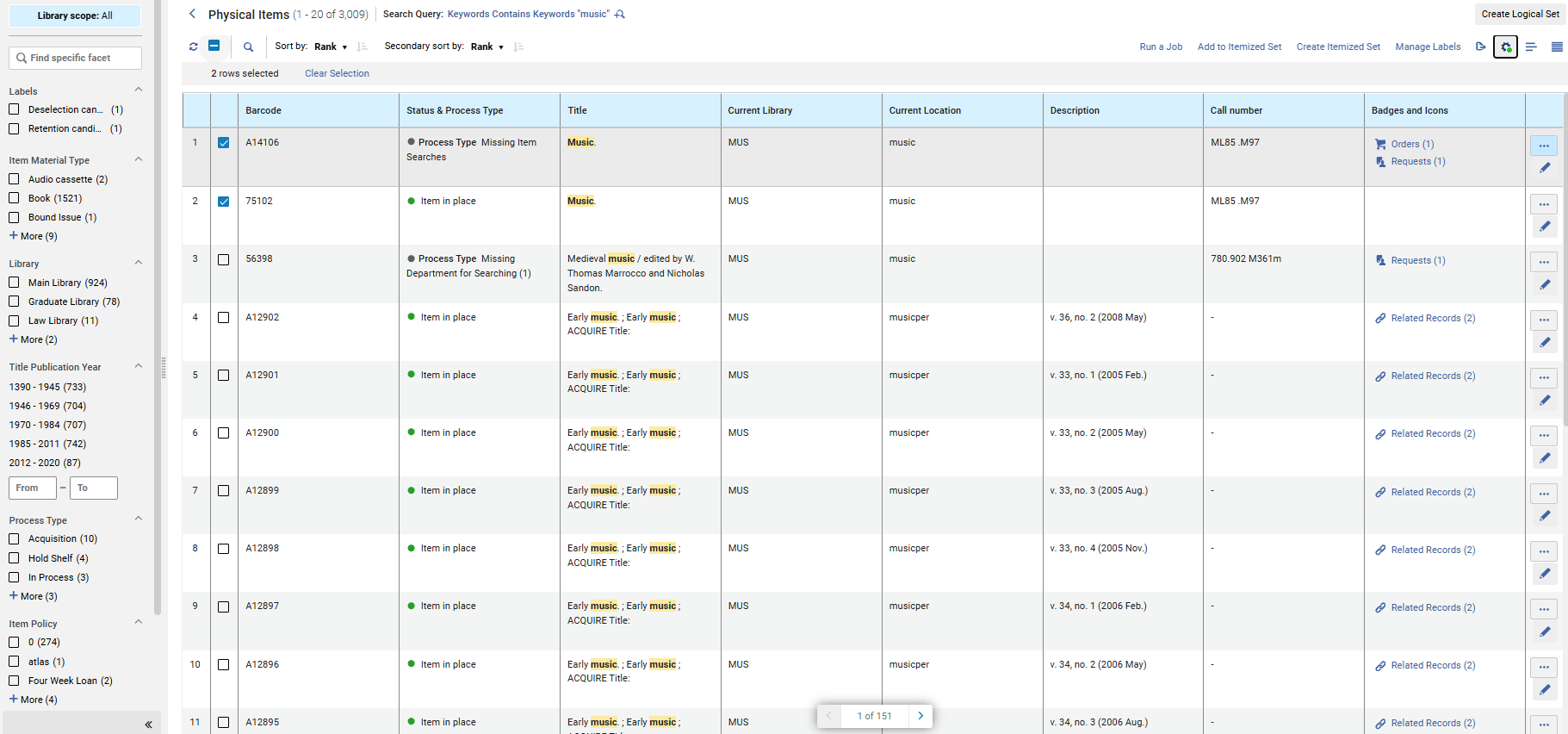The width and height of the screenshot is (1568, 734).
Task: Switch to the condensed list view icon
Action: click(x=1531, y=47)
